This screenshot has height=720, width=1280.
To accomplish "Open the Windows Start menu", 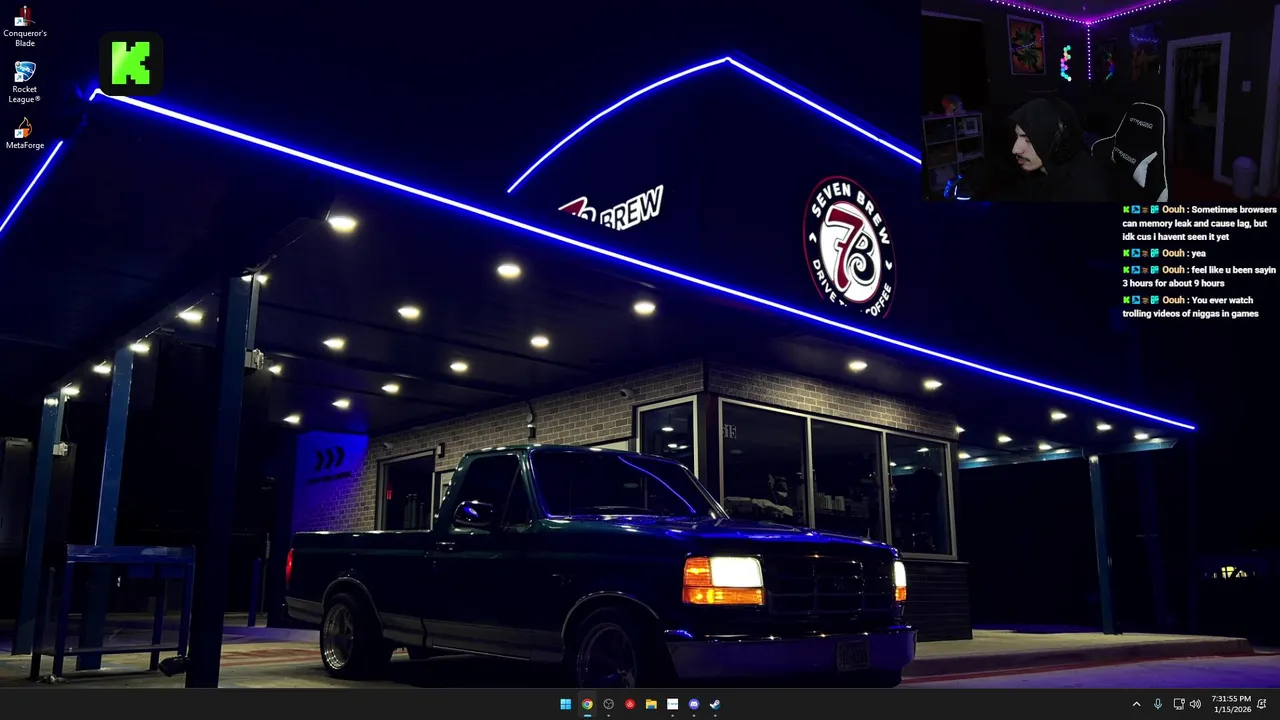I will click(x=566, y=704).
